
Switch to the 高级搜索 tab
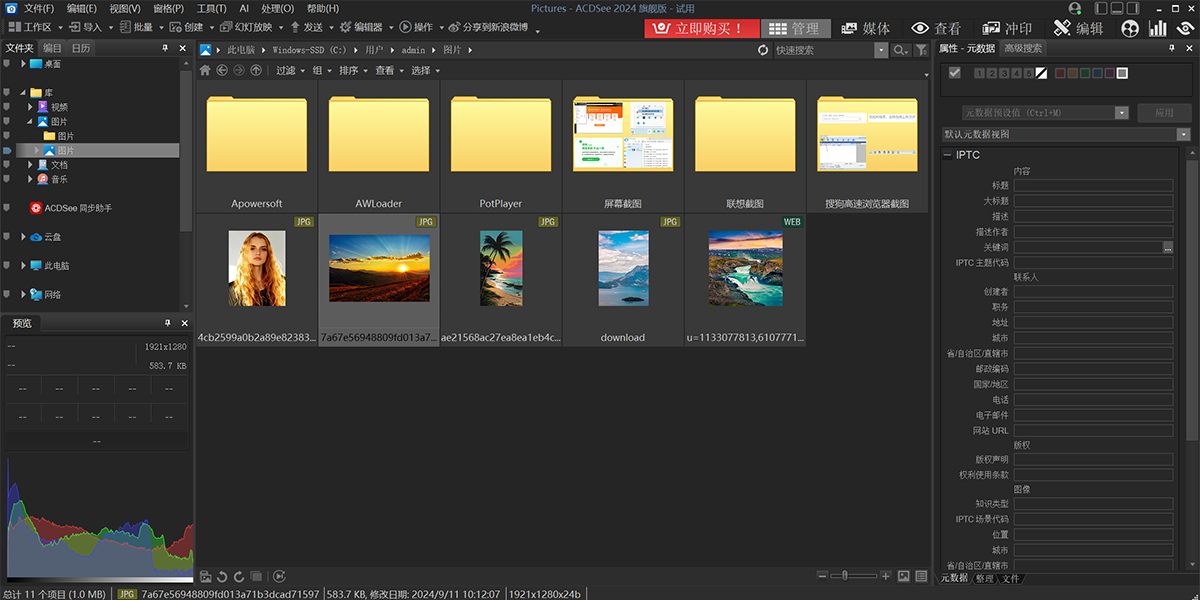click(1023, 48)
